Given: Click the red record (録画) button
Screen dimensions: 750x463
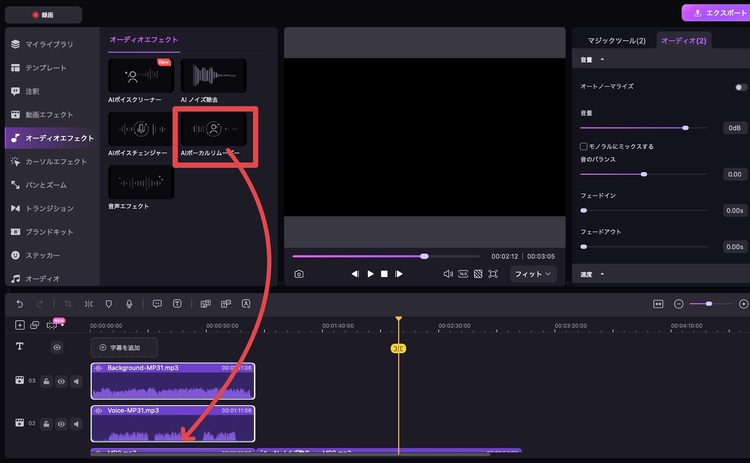Looking at the screenshot, I should coord(43,15).
